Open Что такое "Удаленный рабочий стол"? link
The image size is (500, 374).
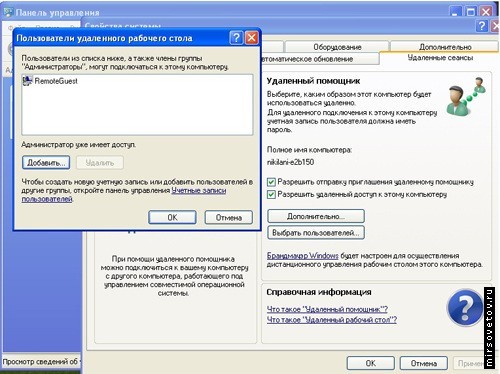tap(332, 320)
